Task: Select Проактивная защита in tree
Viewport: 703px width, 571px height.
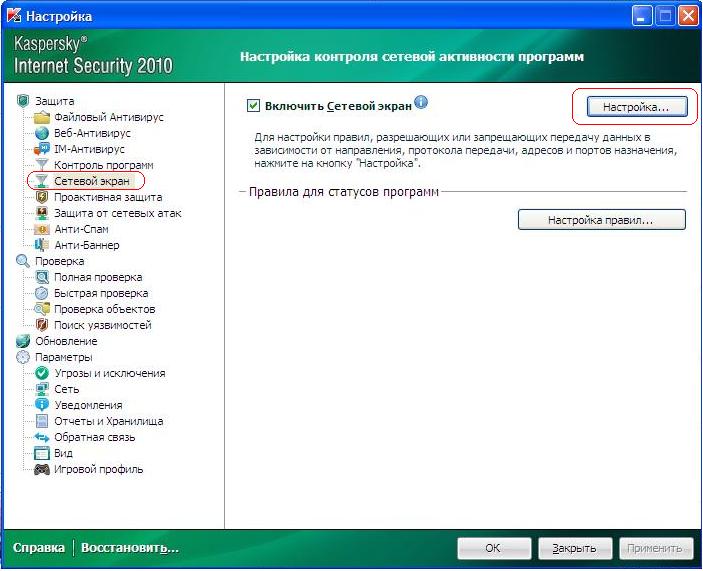Action: pyautogui.click(x=108, y=197)
